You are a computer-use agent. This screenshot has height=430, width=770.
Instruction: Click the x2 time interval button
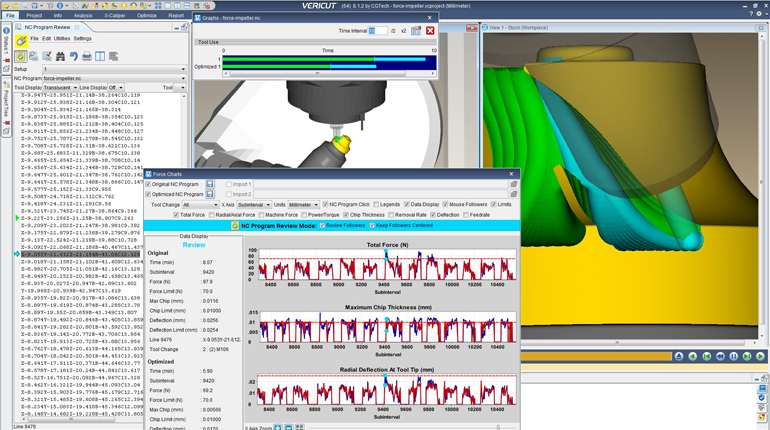tap(403, 31)
